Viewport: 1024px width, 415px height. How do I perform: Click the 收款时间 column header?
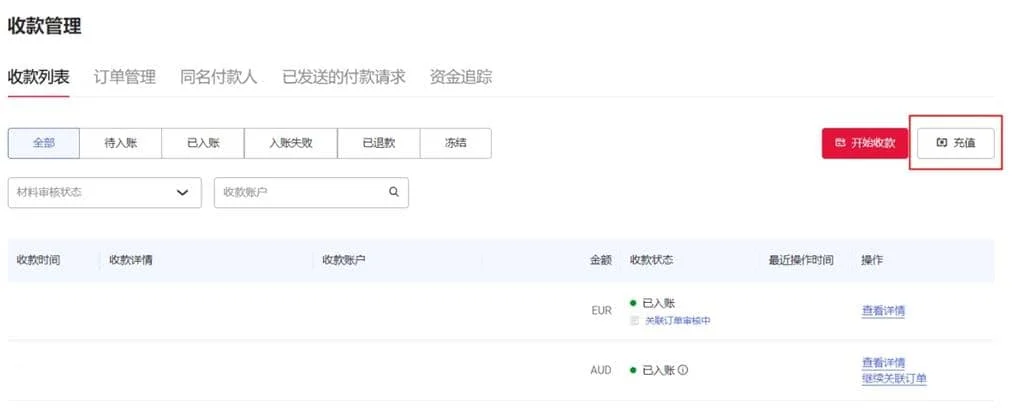point(39,260)
